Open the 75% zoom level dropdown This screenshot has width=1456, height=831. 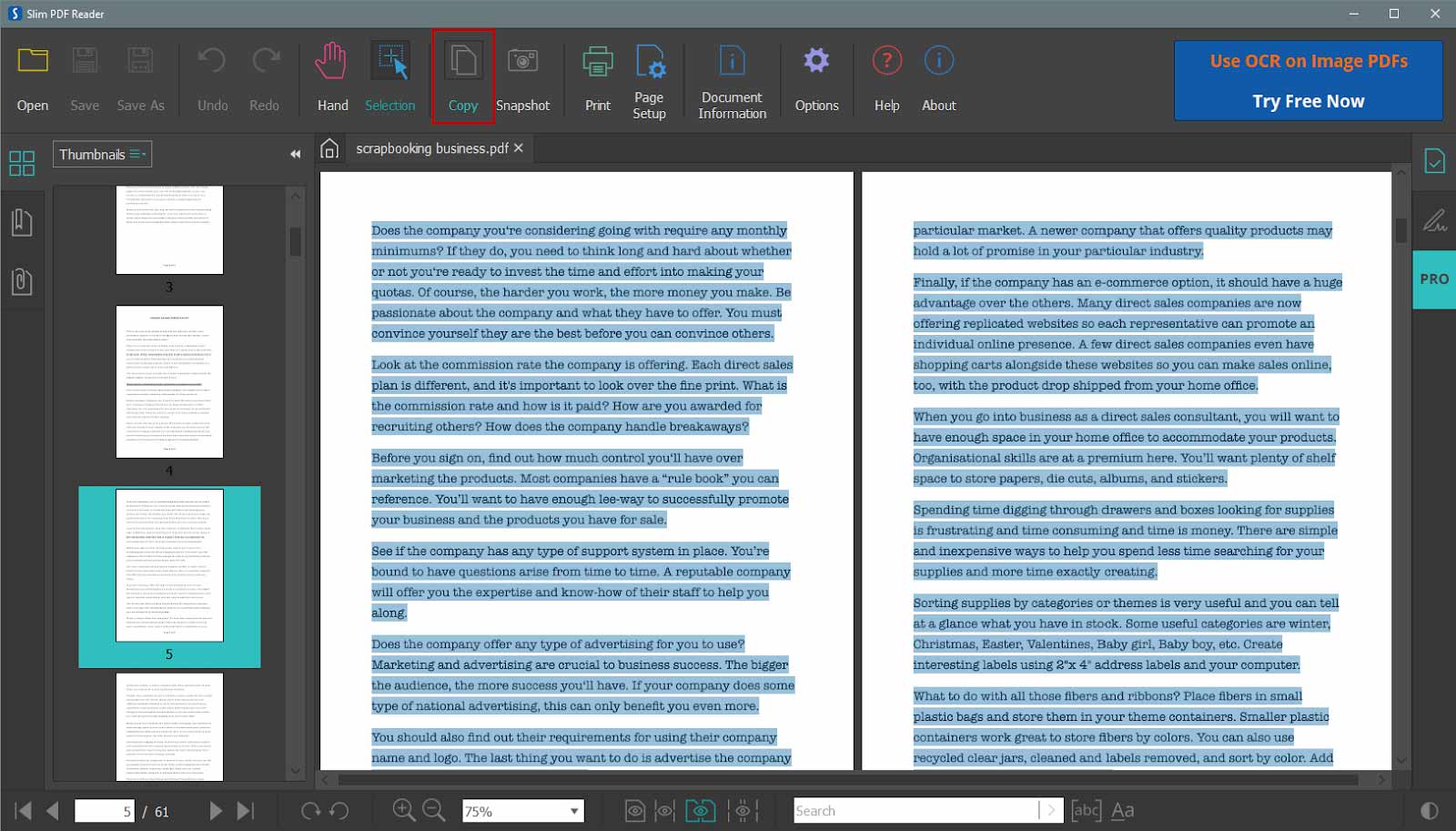click(x=573, y=811)
